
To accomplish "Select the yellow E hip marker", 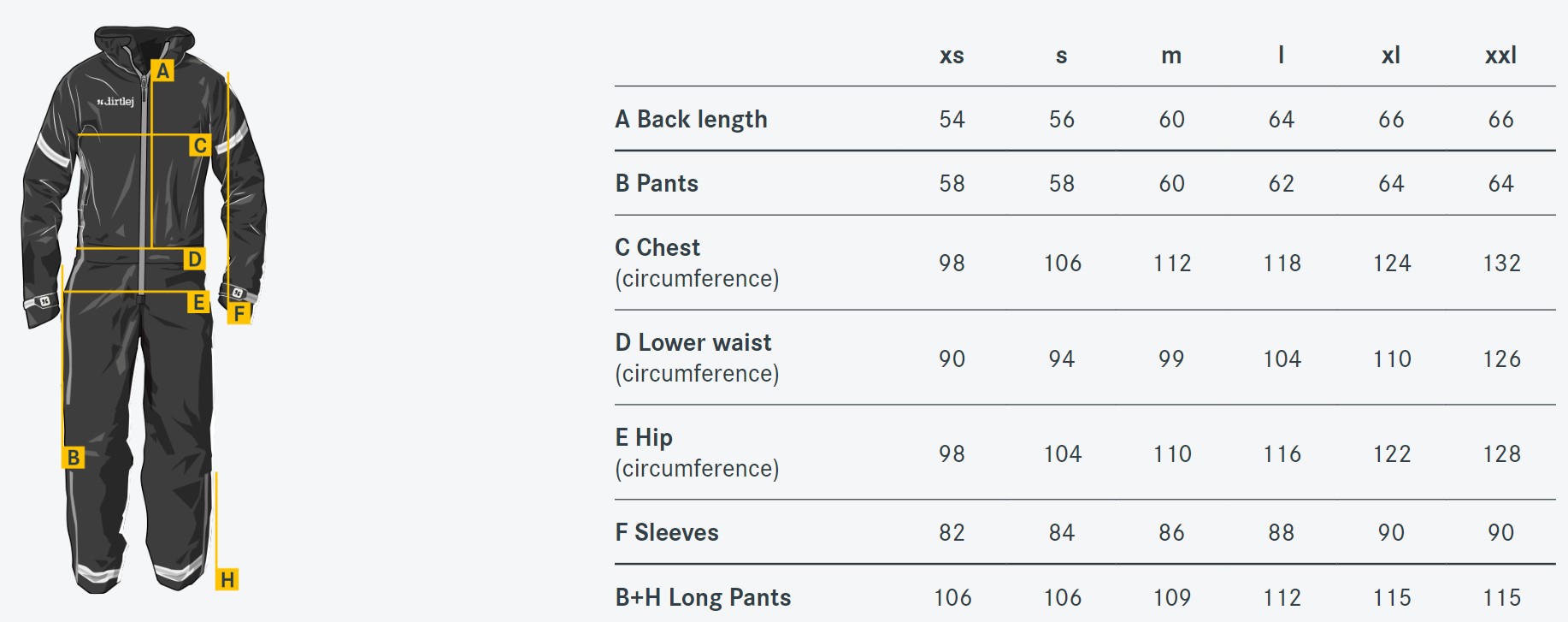I will point(198,301).
